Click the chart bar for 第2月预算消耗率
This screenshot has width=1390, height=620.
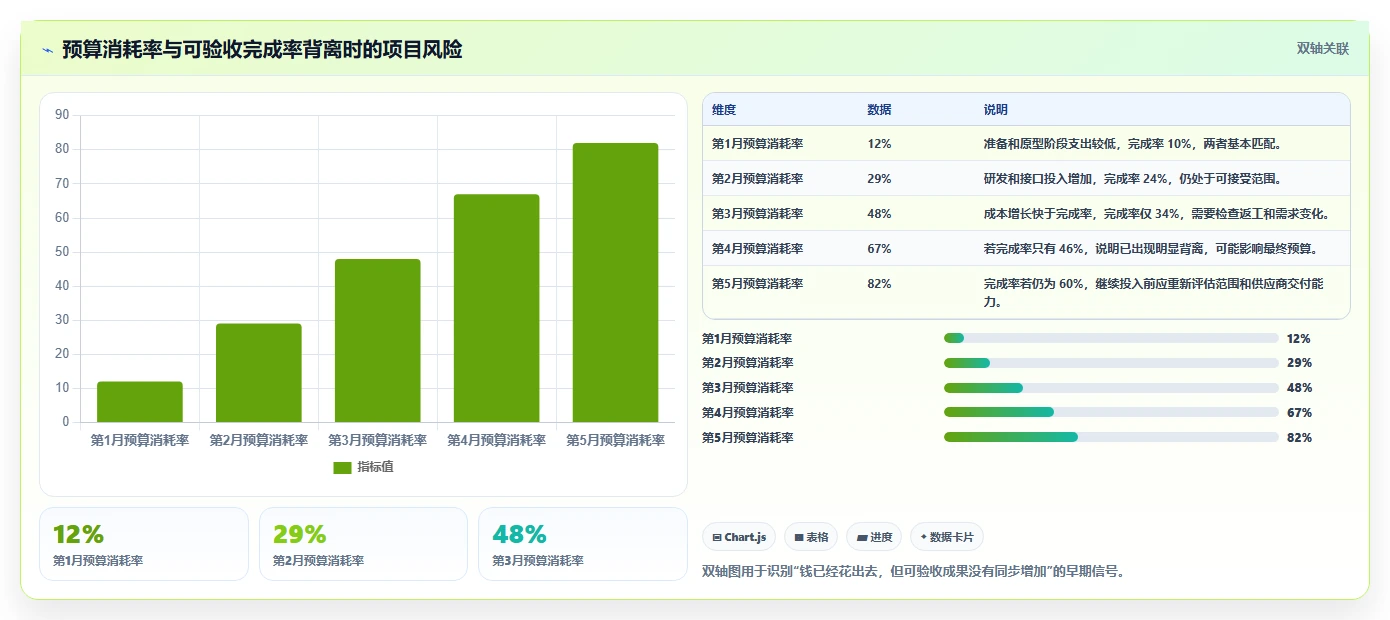259,373
